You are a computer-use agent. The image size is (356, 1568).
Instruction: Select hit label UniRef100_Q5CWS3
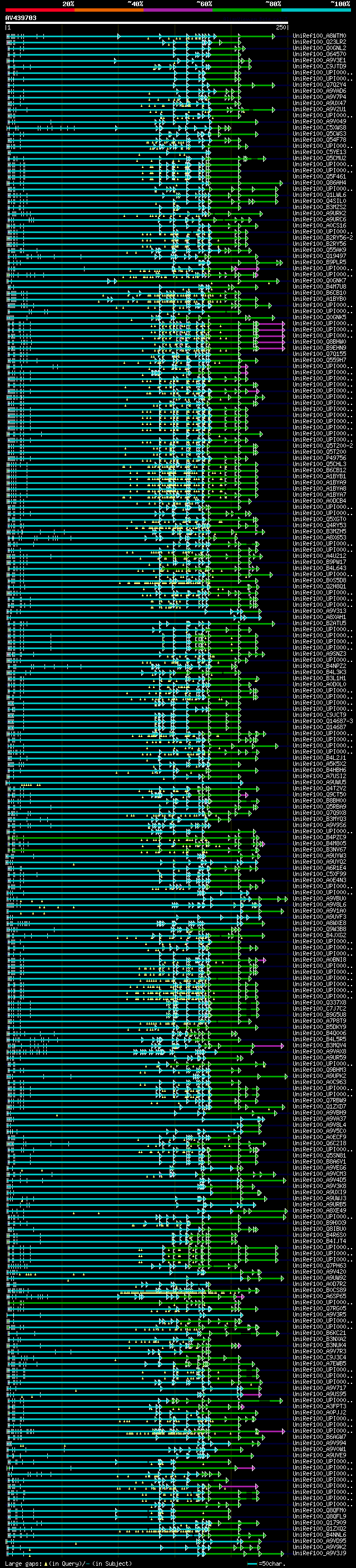point(319,133)
